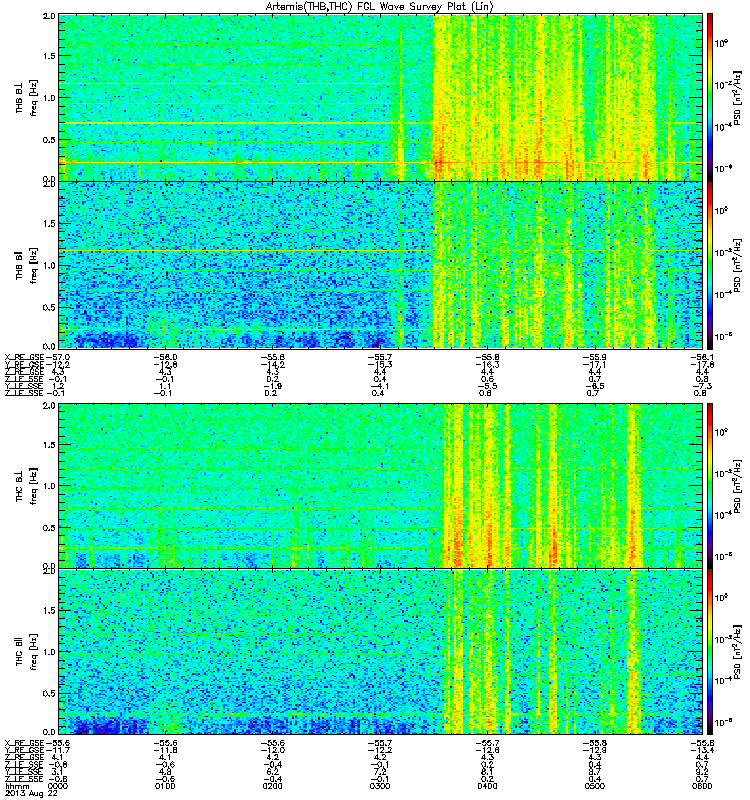Click the '2013 Aug 22' date label
The height and width of the screenshot is (800, 750).
pos(31,793)
